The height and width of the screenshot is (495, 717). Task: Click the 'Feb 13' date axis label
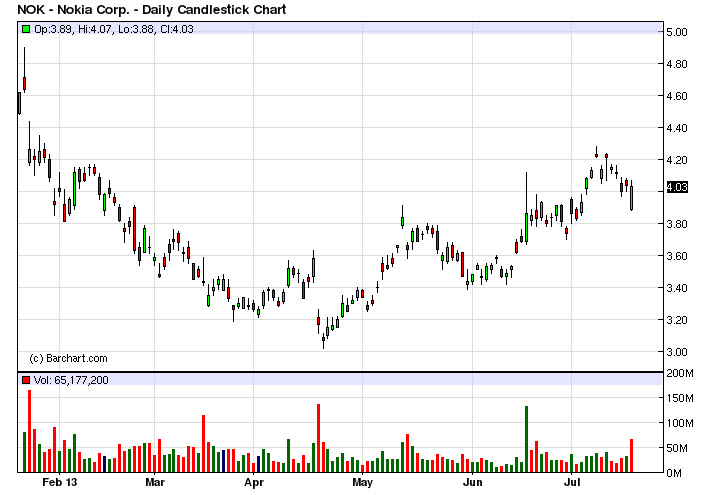click(59, 482)
